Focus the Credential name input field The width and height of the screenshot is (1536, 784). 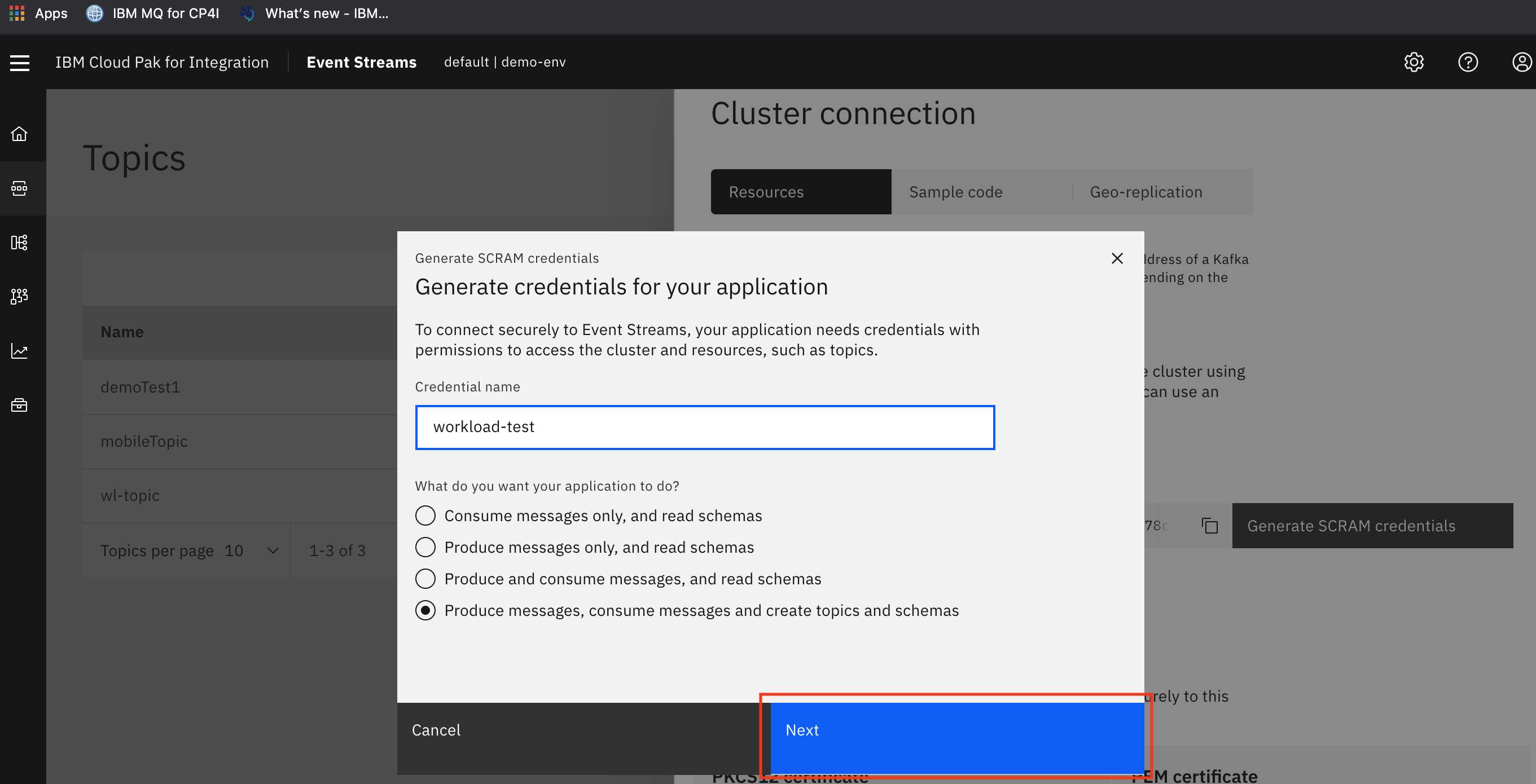705,427
